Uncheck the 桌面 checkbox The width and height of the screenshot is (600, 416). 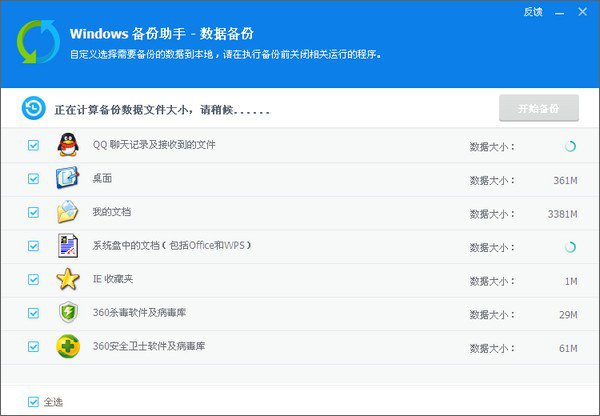(x=33, y=179)
